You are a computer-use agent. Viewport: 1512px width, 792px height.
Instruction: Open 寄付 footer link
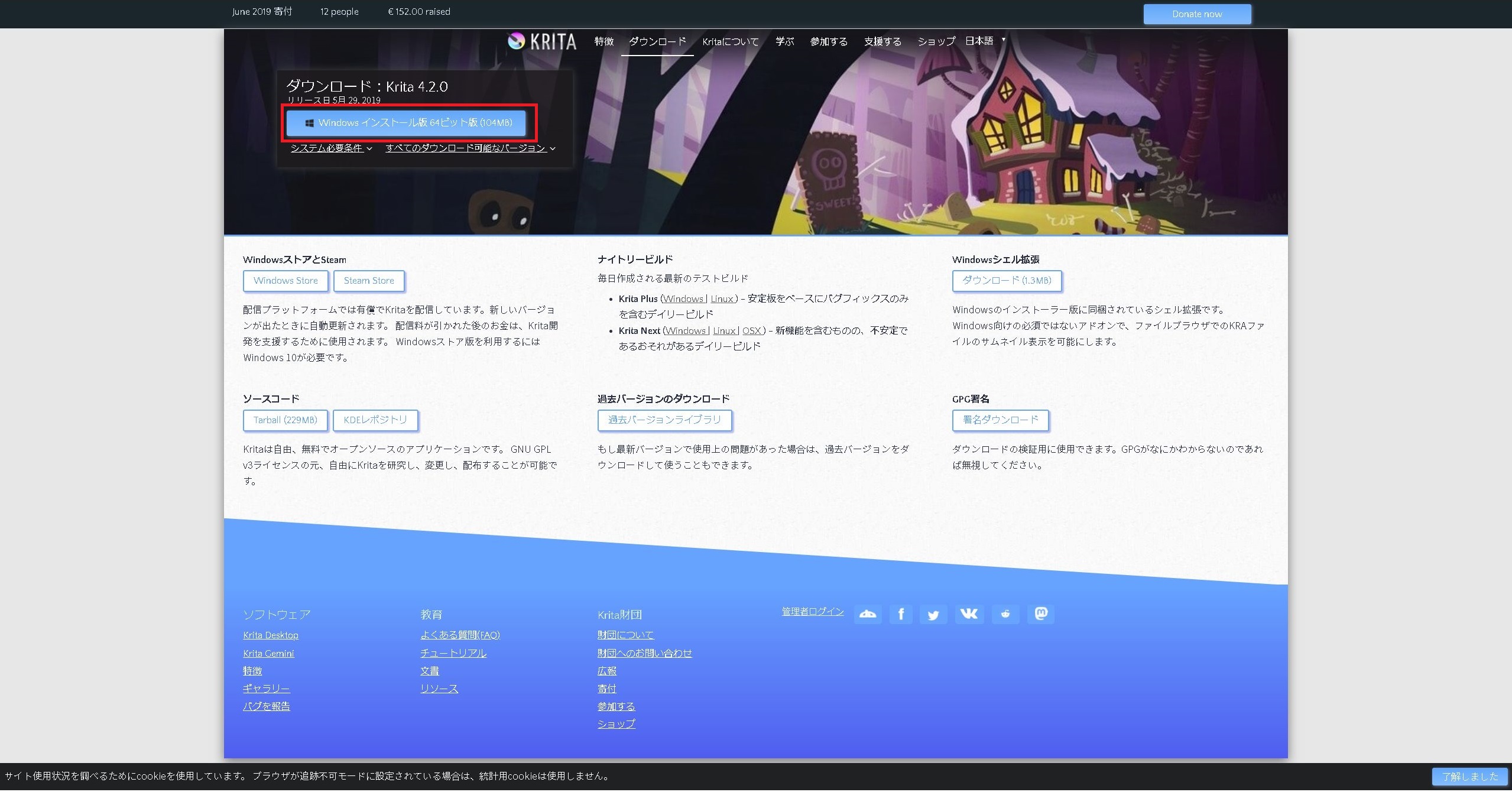point(607,689)
